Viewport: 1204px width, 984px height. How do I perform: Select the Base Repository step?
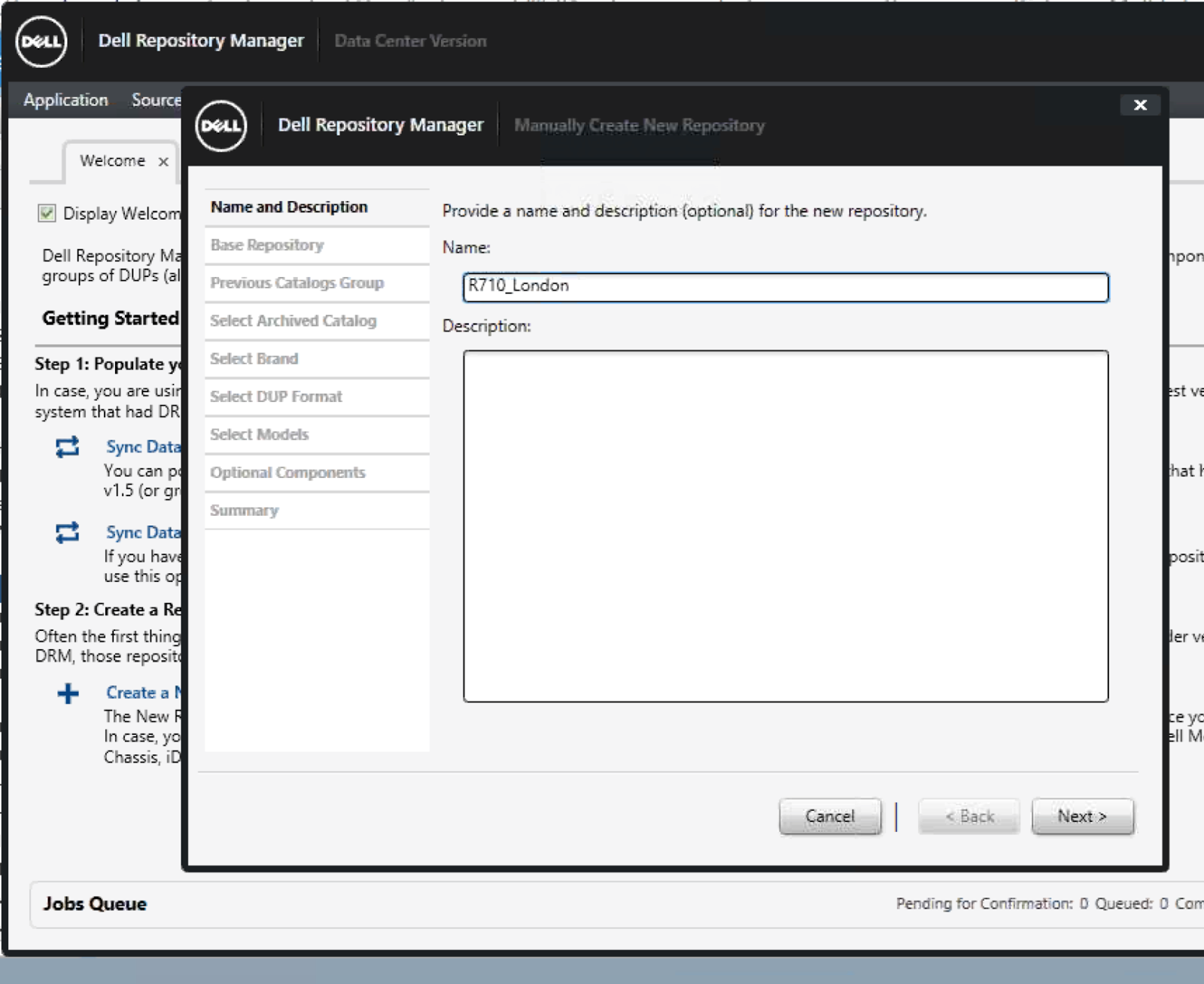[317, 245]
